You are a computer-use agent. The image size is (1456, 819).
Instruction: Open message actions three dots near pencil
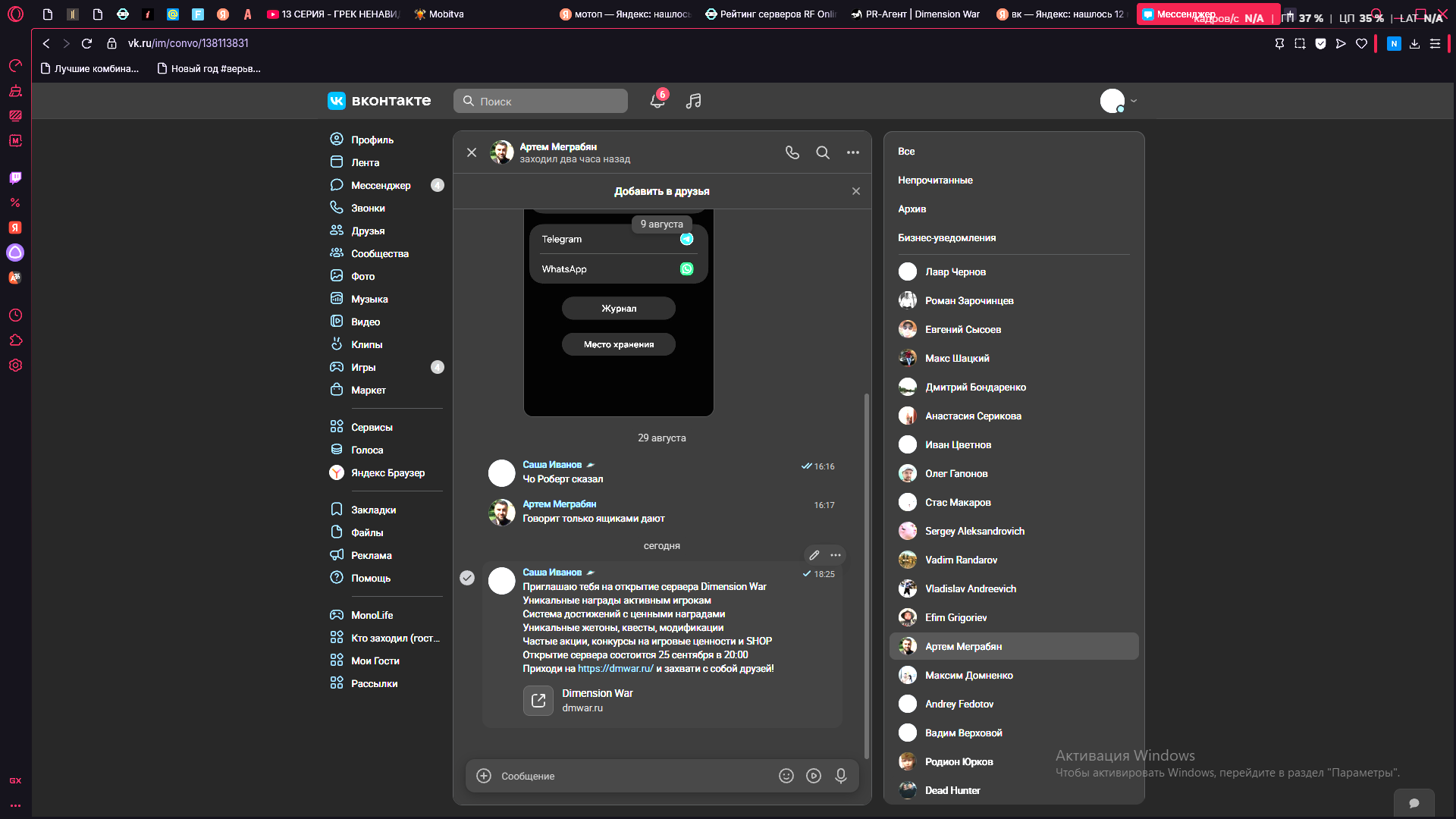836,555
